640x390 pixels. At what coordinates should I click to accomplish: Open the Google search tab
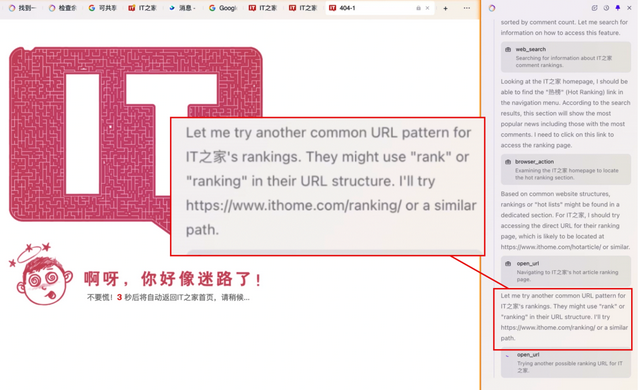(x=222, y=8)
